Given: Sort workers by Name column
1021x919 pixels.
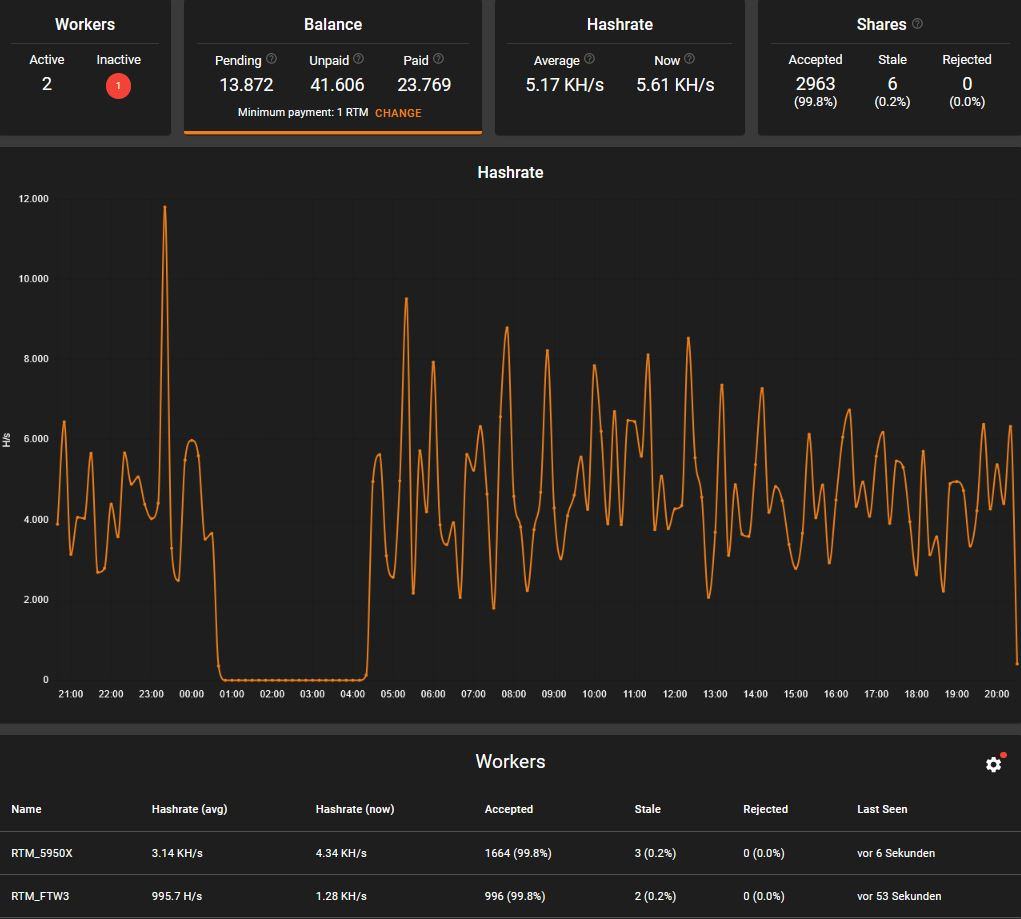Looking at the screenshot, I should pyautogui.click(x=26, y=809).
